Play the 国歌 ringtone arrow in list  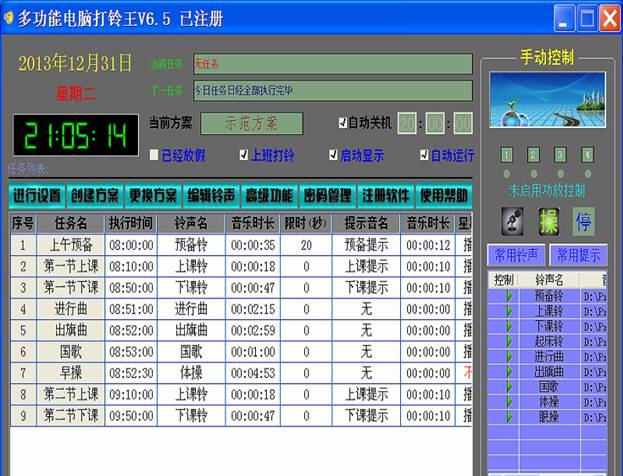tap(509, 387)
